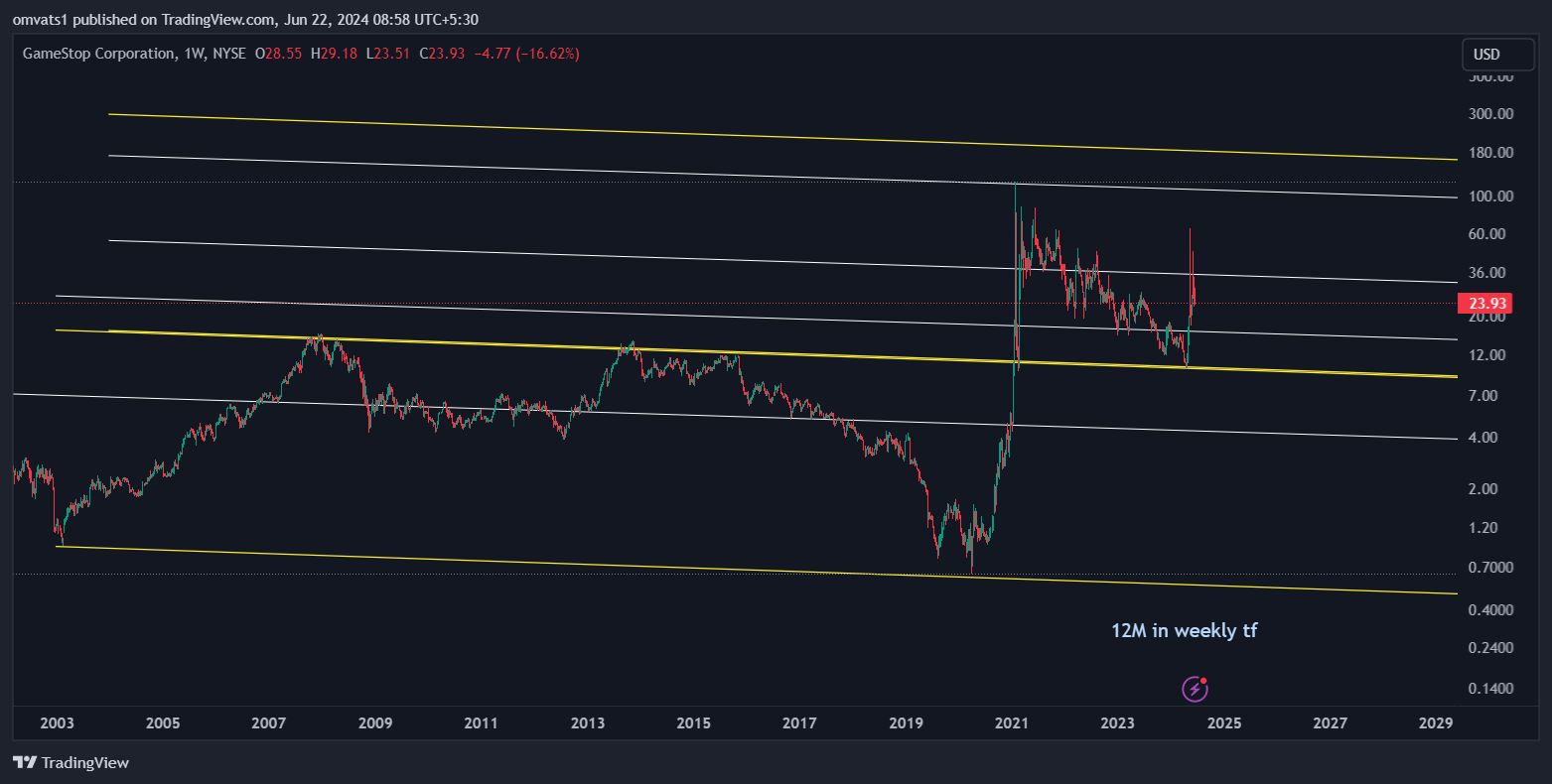Click the 100.00 price scale label
The height and width of the screenshot is (784, 1552).
(1491, 196)
